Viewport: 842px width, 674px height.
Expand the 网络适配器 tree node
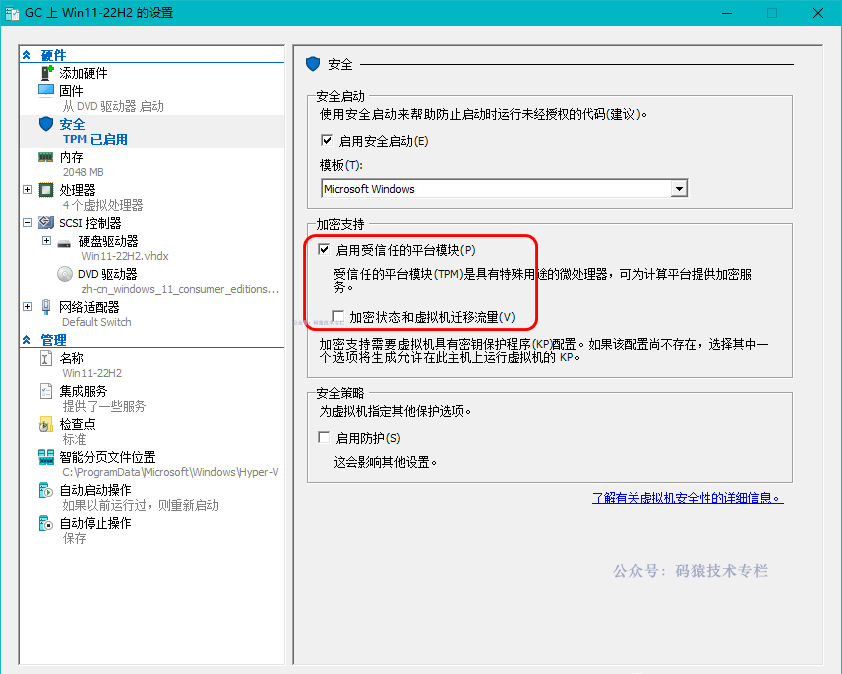pyautogui.click(x=27, y=307)
